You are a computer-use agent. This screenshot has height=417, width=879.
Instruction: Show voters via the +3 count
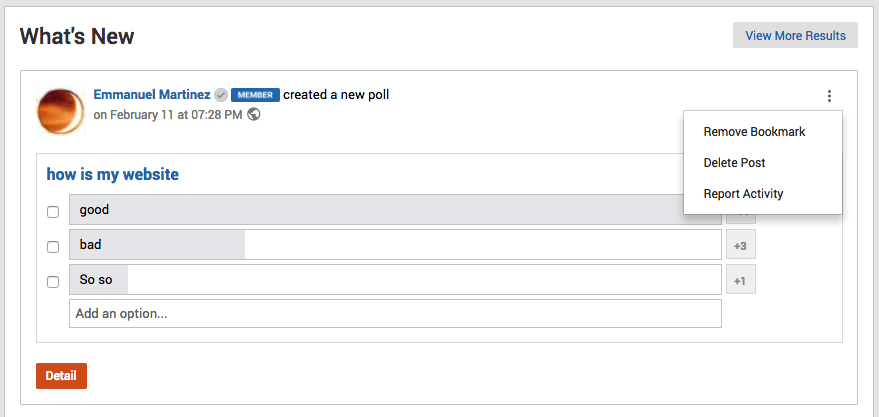[741, 244]
